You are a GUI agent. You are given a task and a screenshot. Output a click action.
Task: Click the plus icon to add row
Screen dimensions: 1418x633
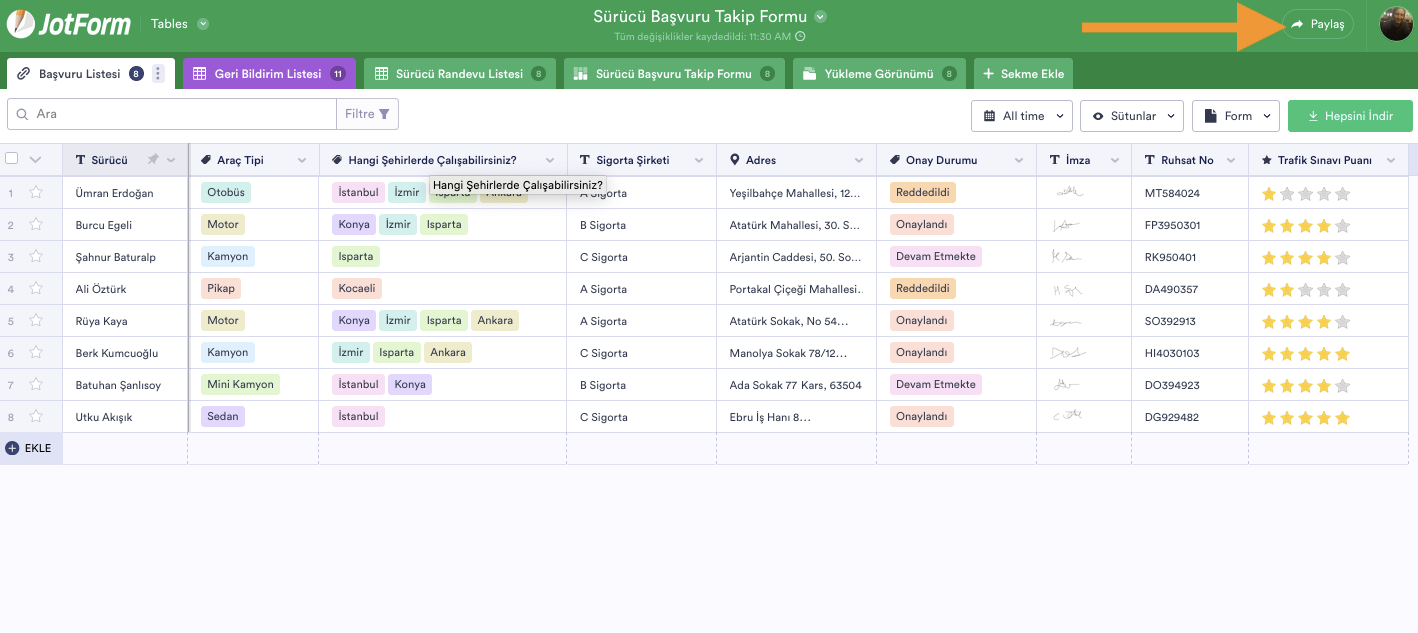[12, 448]
